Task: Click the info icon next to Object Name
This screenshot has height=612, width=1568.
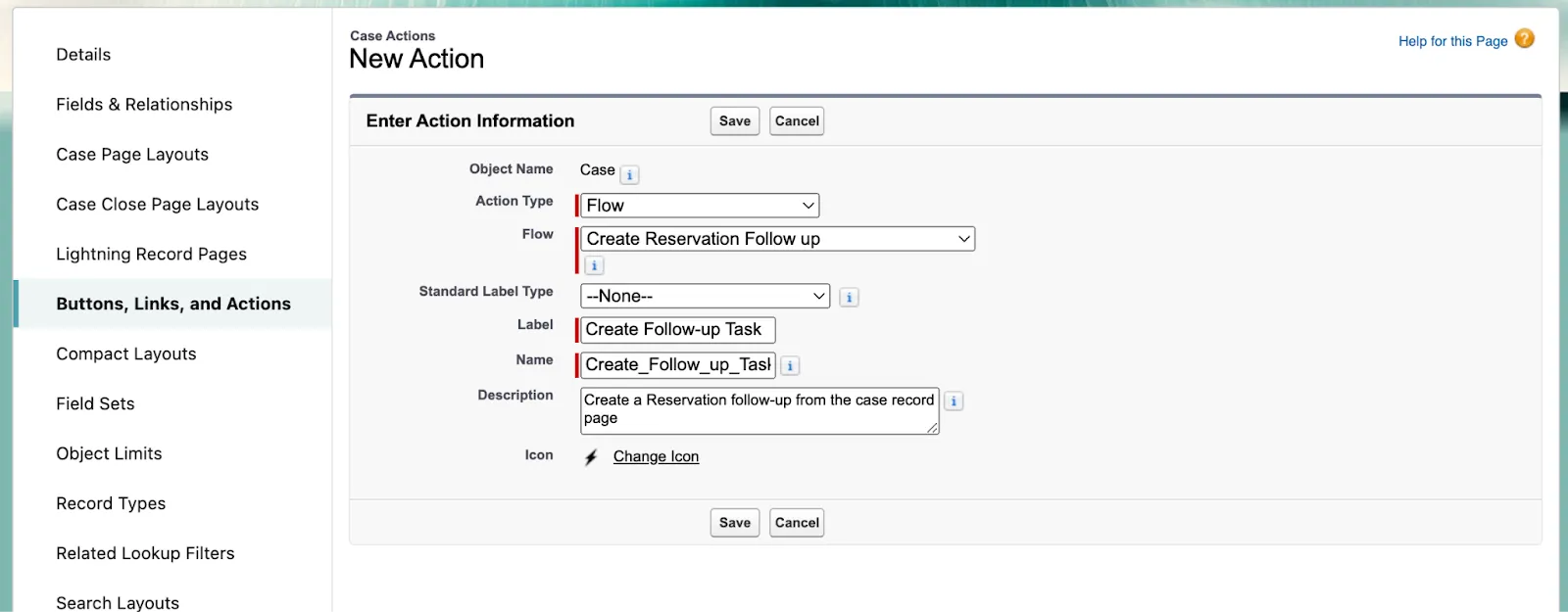Action: [630, 175]
